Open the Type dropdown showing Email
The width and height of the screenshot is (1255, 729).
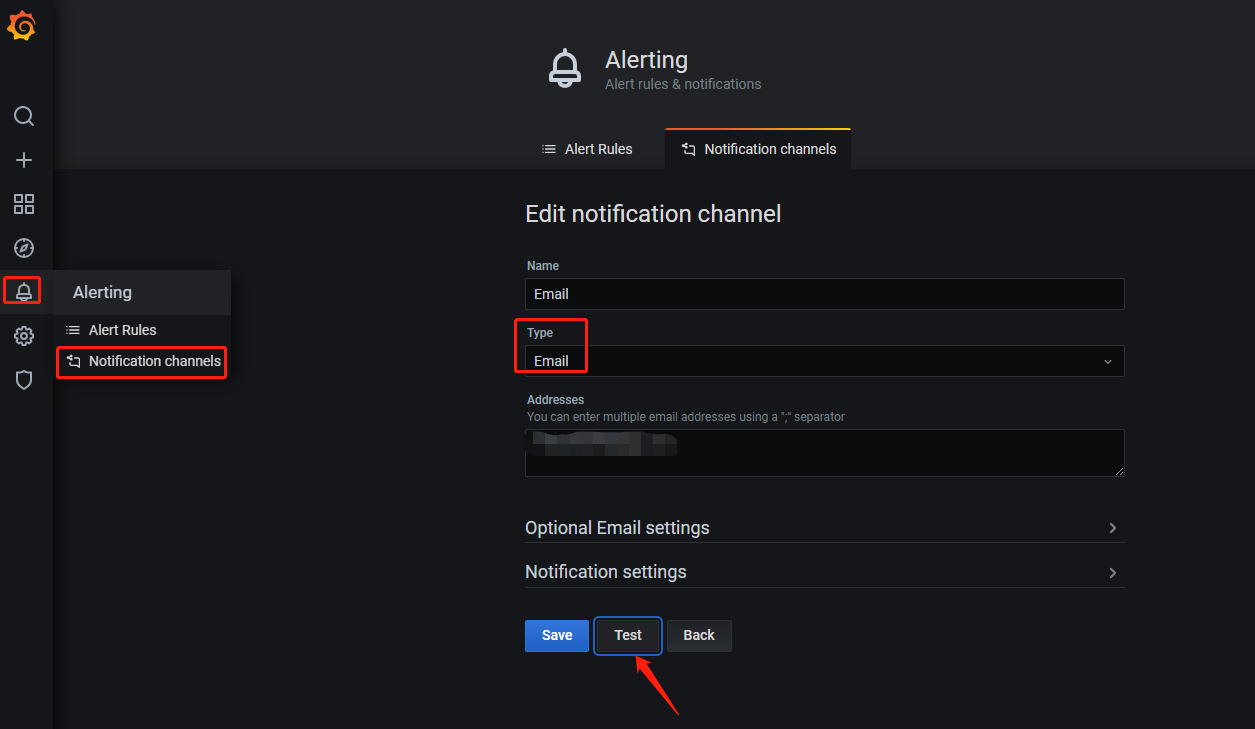pos(825,361)
